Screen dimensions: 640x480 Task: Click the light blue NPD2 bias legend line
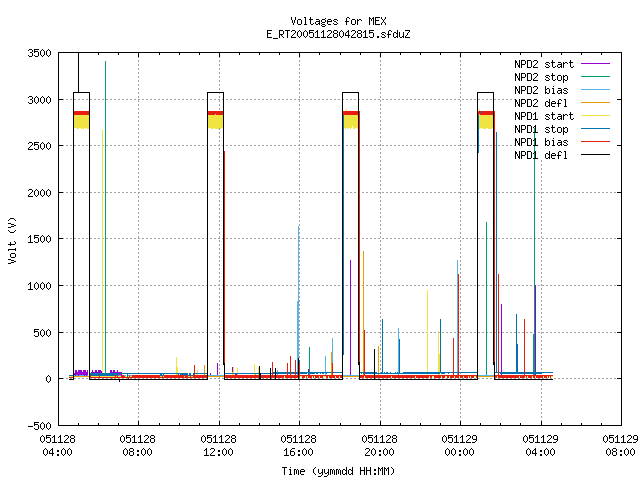596,90
